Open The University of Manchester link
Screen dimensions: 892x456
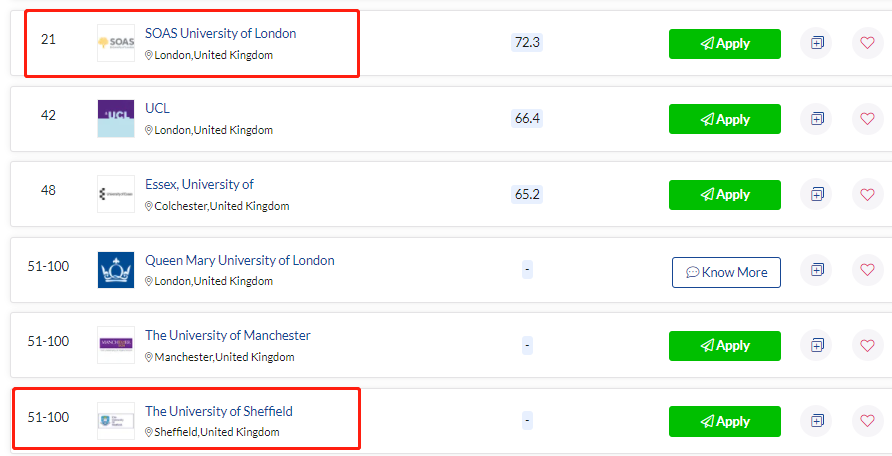coord(228,335)
